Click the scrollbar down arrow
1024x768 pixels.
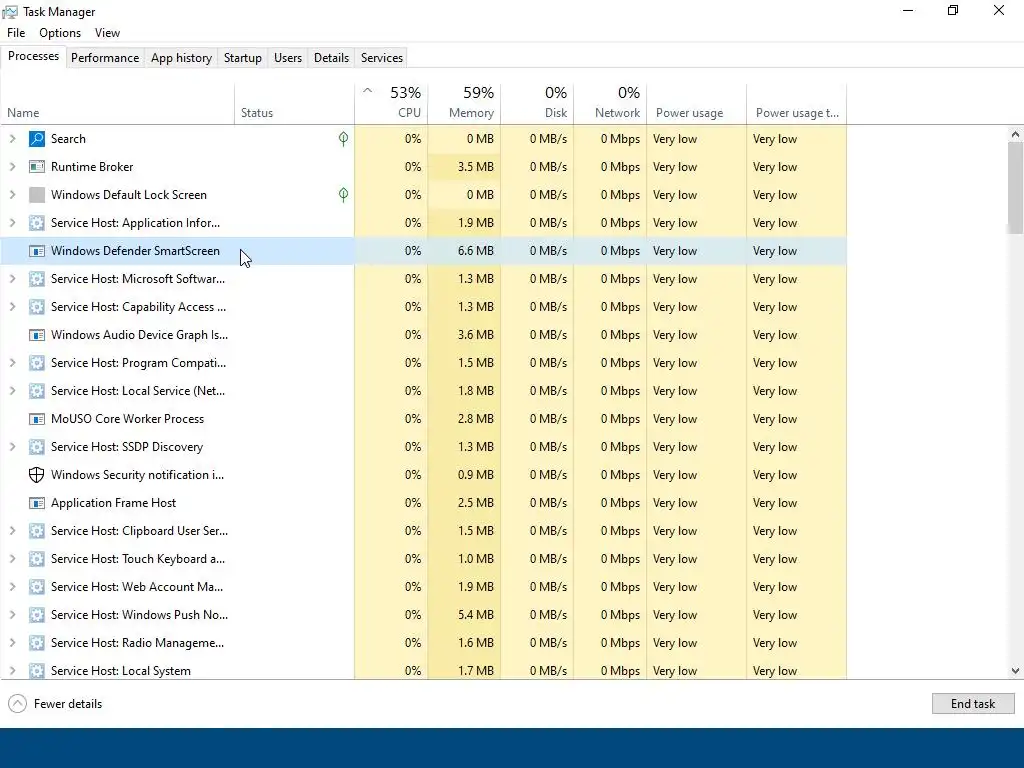(1015, 671)
